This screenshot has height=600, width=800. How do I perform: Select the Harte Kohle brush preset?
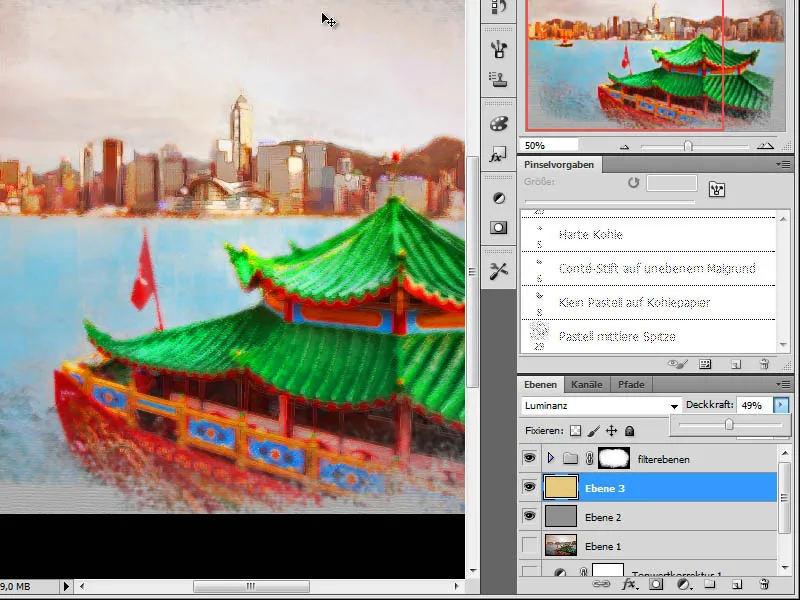648,235
